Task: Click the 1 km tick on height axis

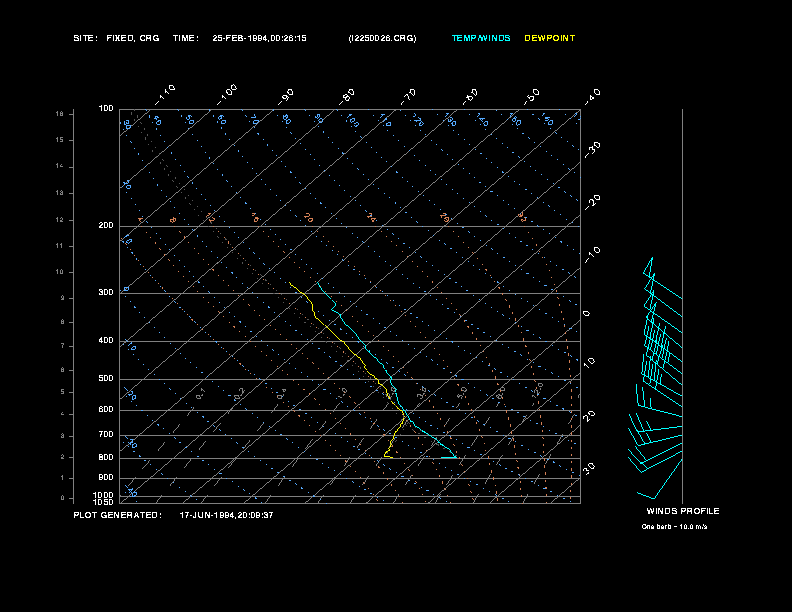Action: click(63, 478)
